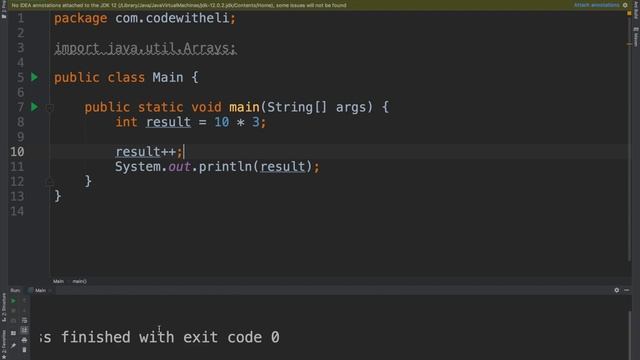Open Run panel settings gear

pos(616,290)
